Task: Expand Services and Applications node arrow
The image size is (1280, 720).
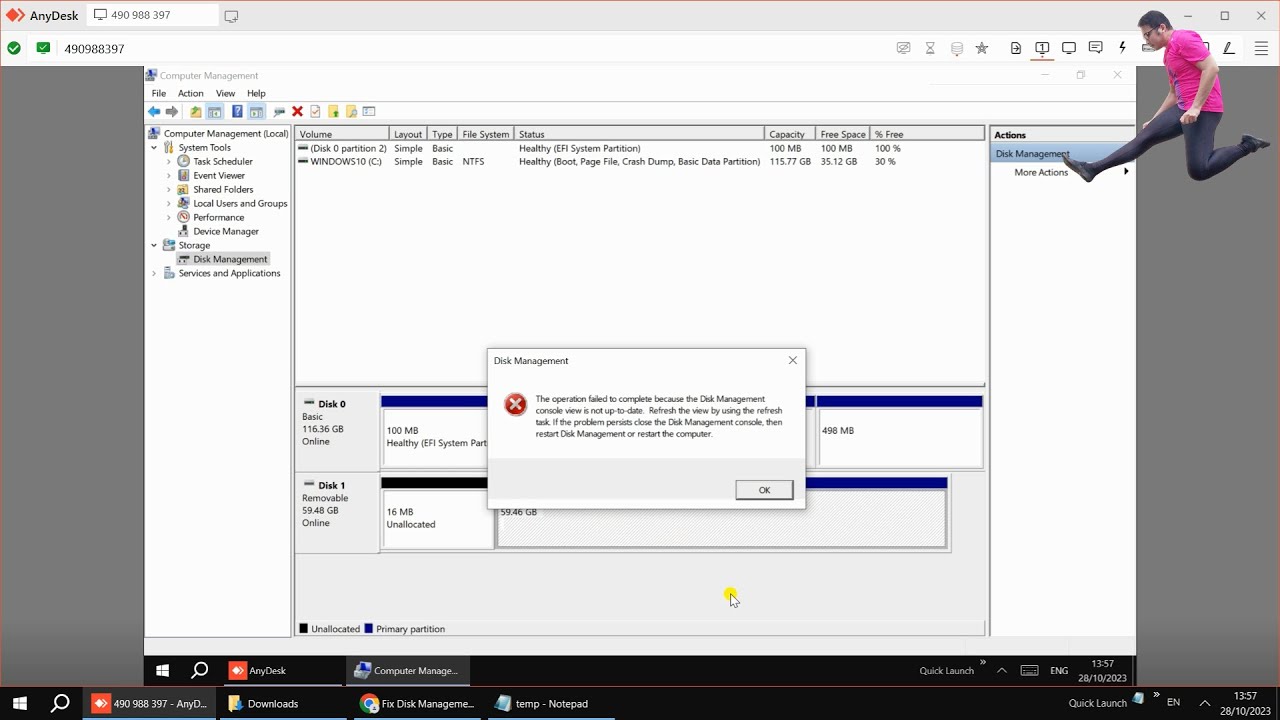Action: (154, 273)
